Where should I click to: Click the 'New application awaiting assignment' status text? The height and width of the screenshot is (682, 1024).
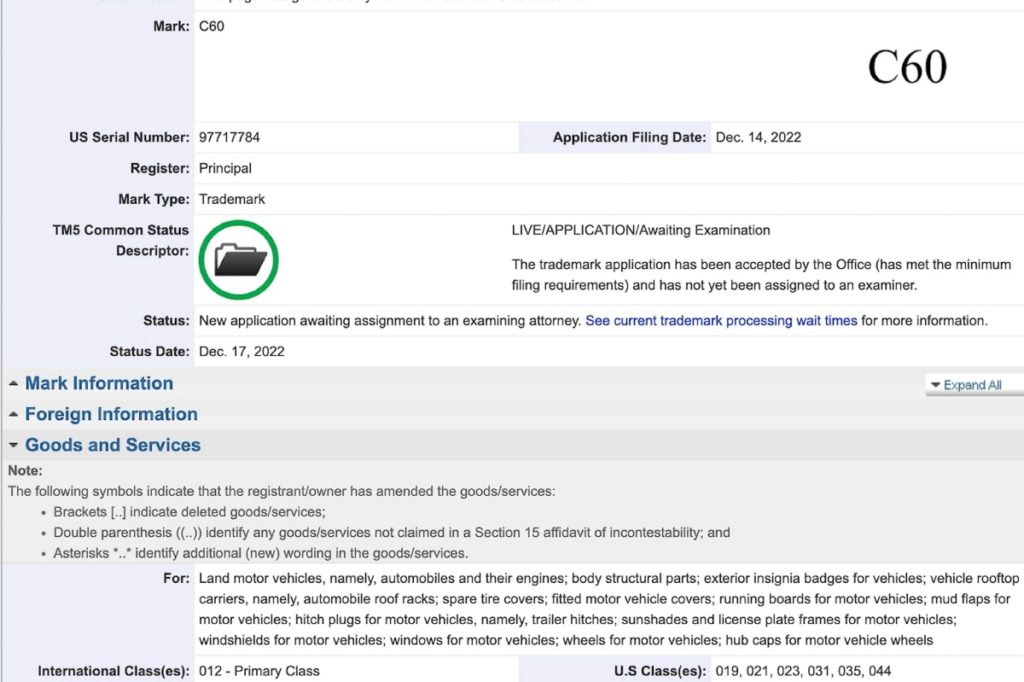coord(390,321)
